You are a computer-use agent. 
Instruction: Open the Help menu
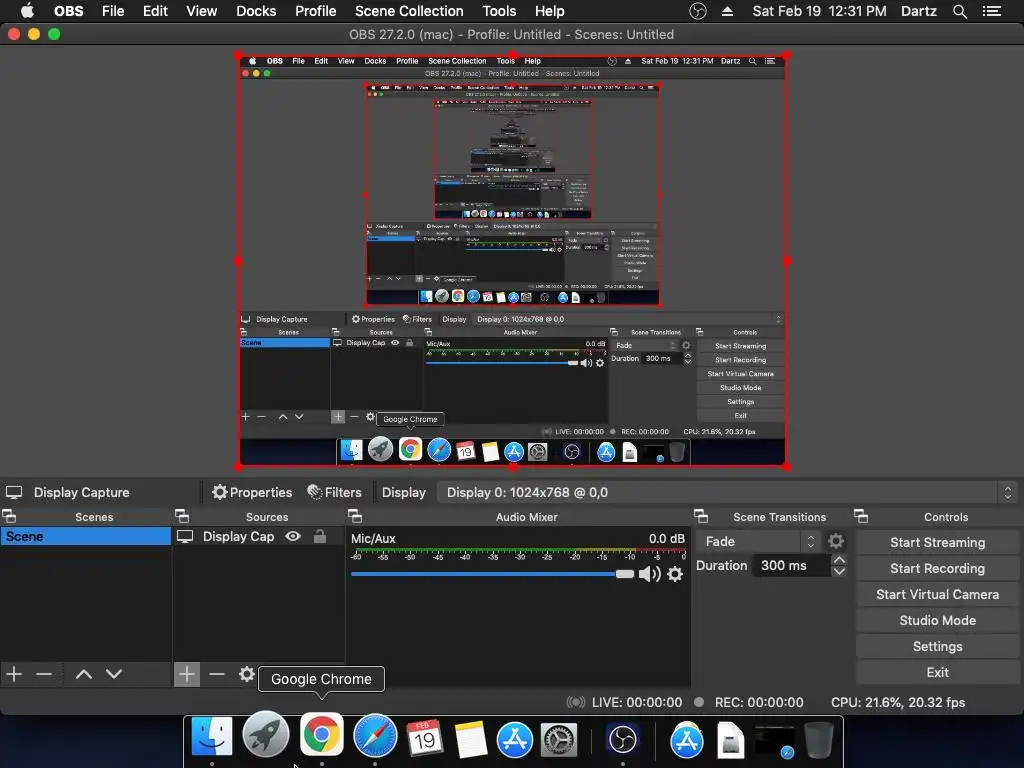point(549,11)
